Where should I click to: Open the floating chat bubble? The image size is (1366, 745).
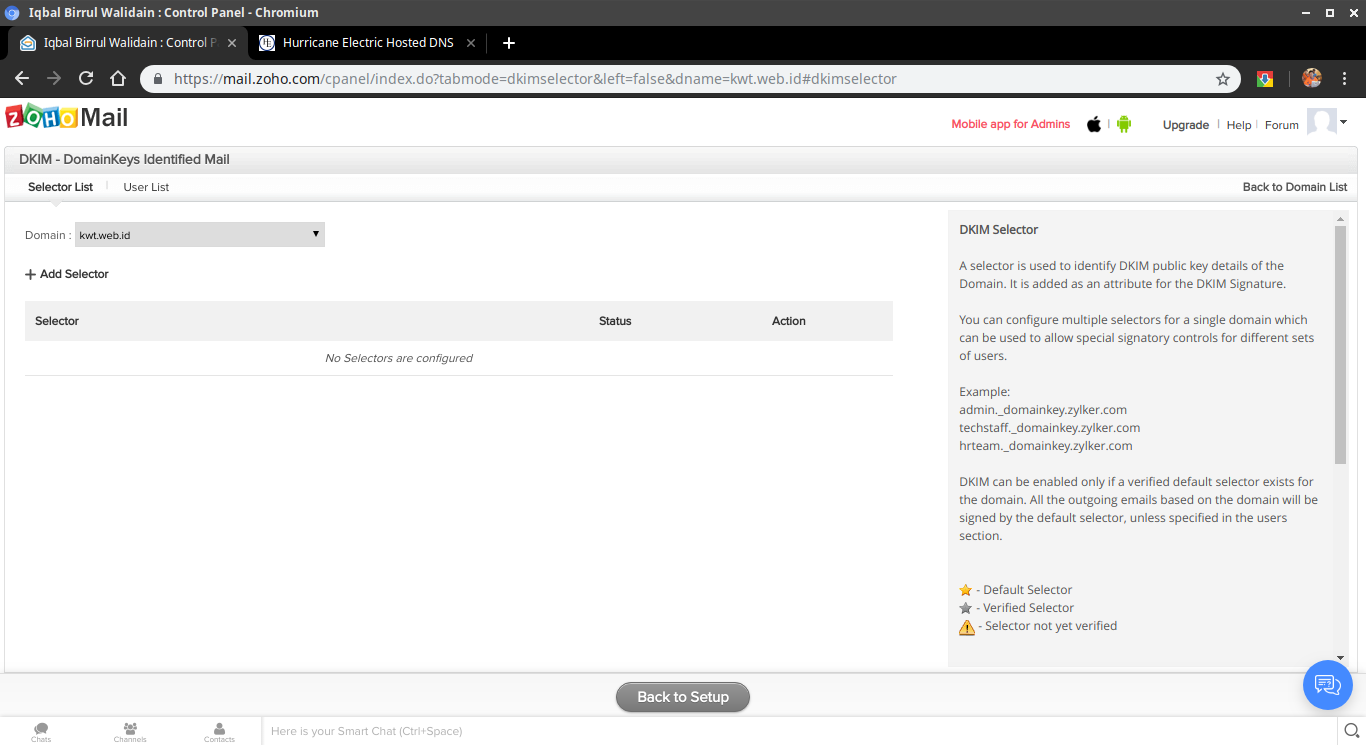pyautogui.click(x=1327, y=685)
